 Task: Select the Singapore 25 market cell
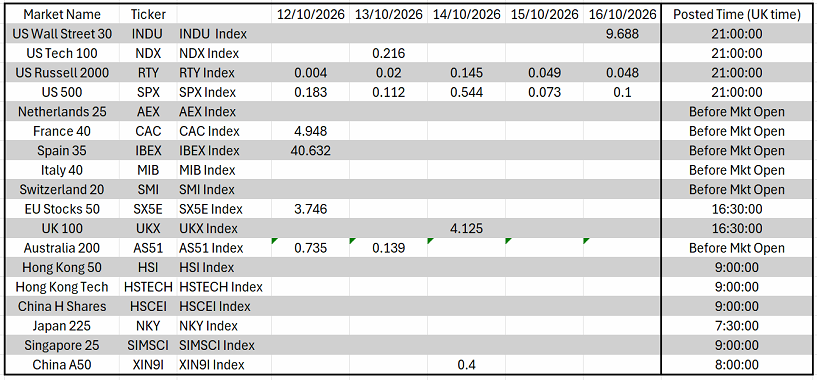(x=62, y=345)
